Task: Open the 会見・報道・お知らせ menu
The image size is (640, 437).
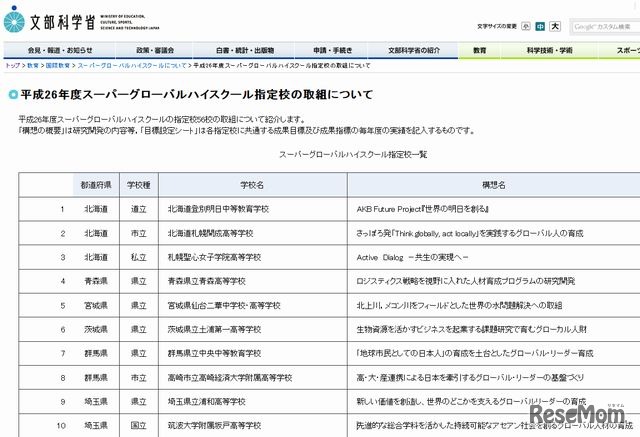Action: (60, 51)
